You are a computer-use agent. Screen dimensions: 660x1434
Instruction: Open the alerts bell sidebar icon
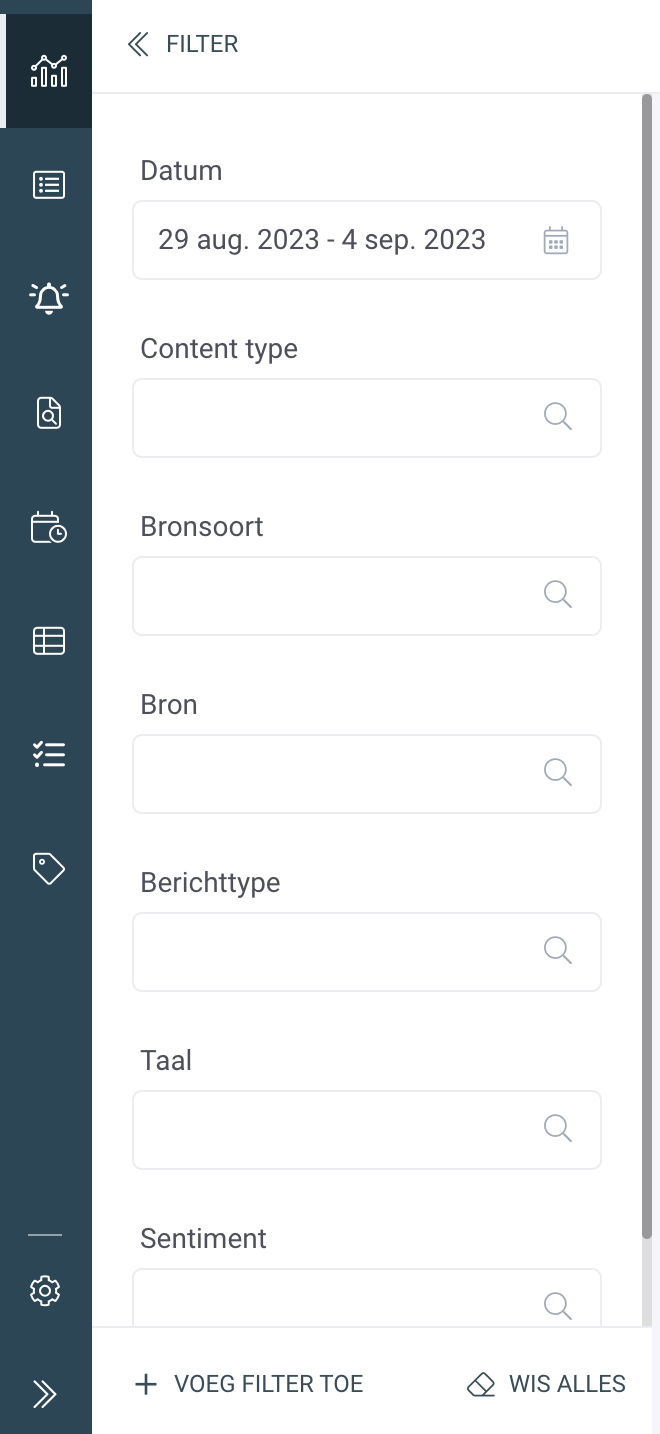(48, 298)
